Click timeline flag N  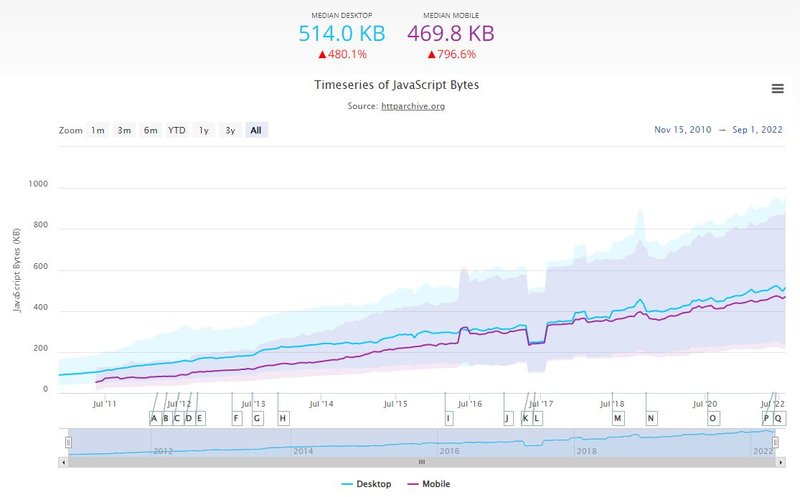(651, 418)
